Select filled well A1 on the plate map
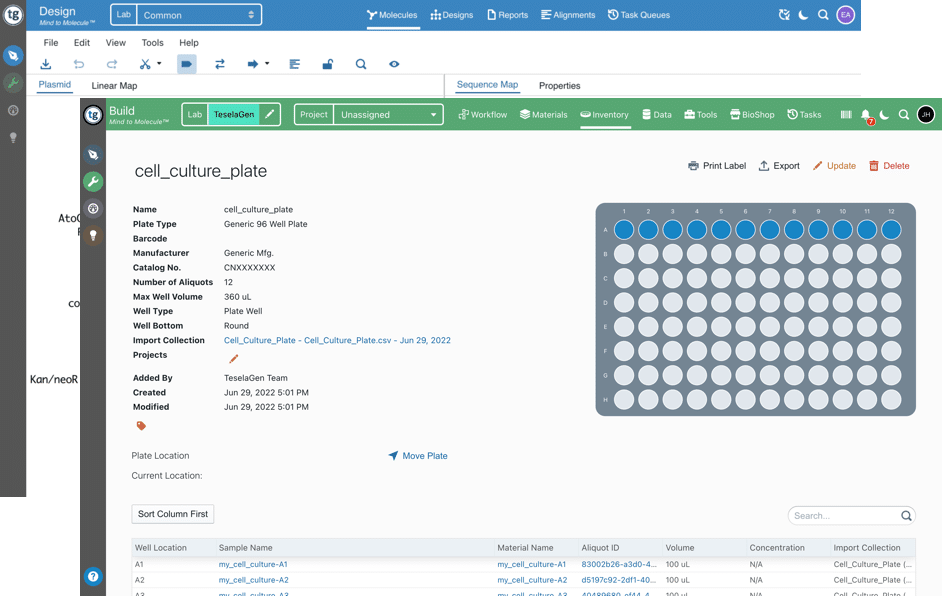Screen dimensions: 942x596 click(x=624, y=230)
